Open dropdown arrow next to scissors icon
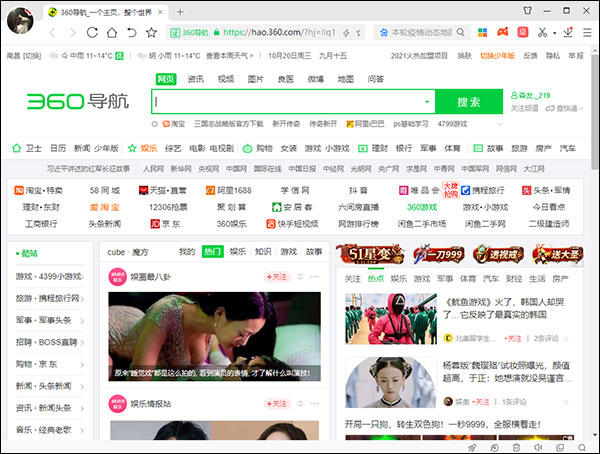Image resolution: width=600 pixels, height=454 pixels. coord(554,33)
